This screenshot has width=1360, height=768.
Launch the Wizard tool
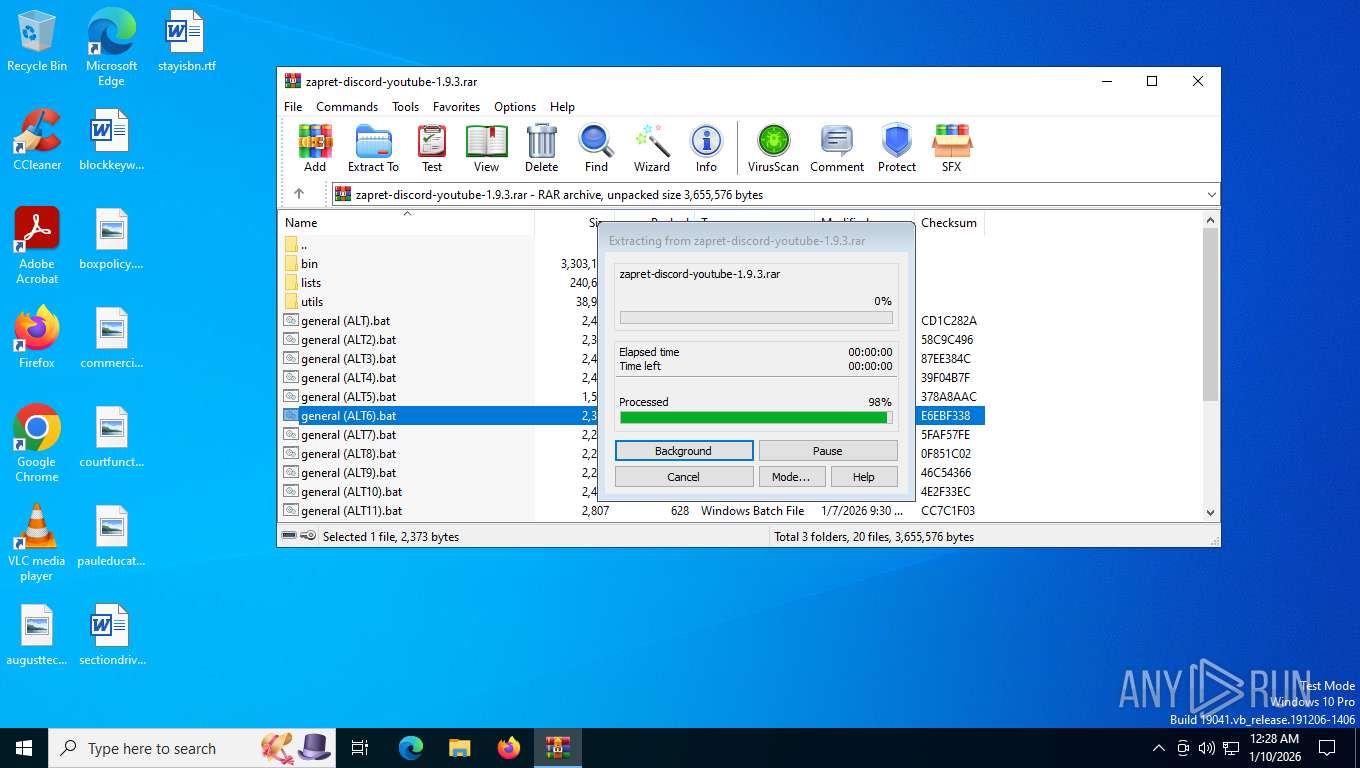(652, 148)
